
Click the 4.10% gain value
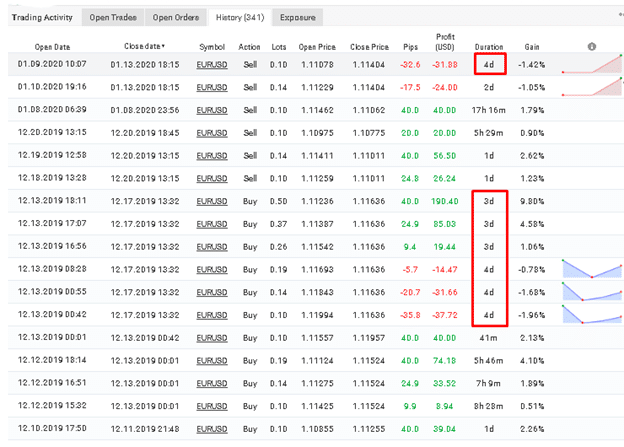pos(532,361)
